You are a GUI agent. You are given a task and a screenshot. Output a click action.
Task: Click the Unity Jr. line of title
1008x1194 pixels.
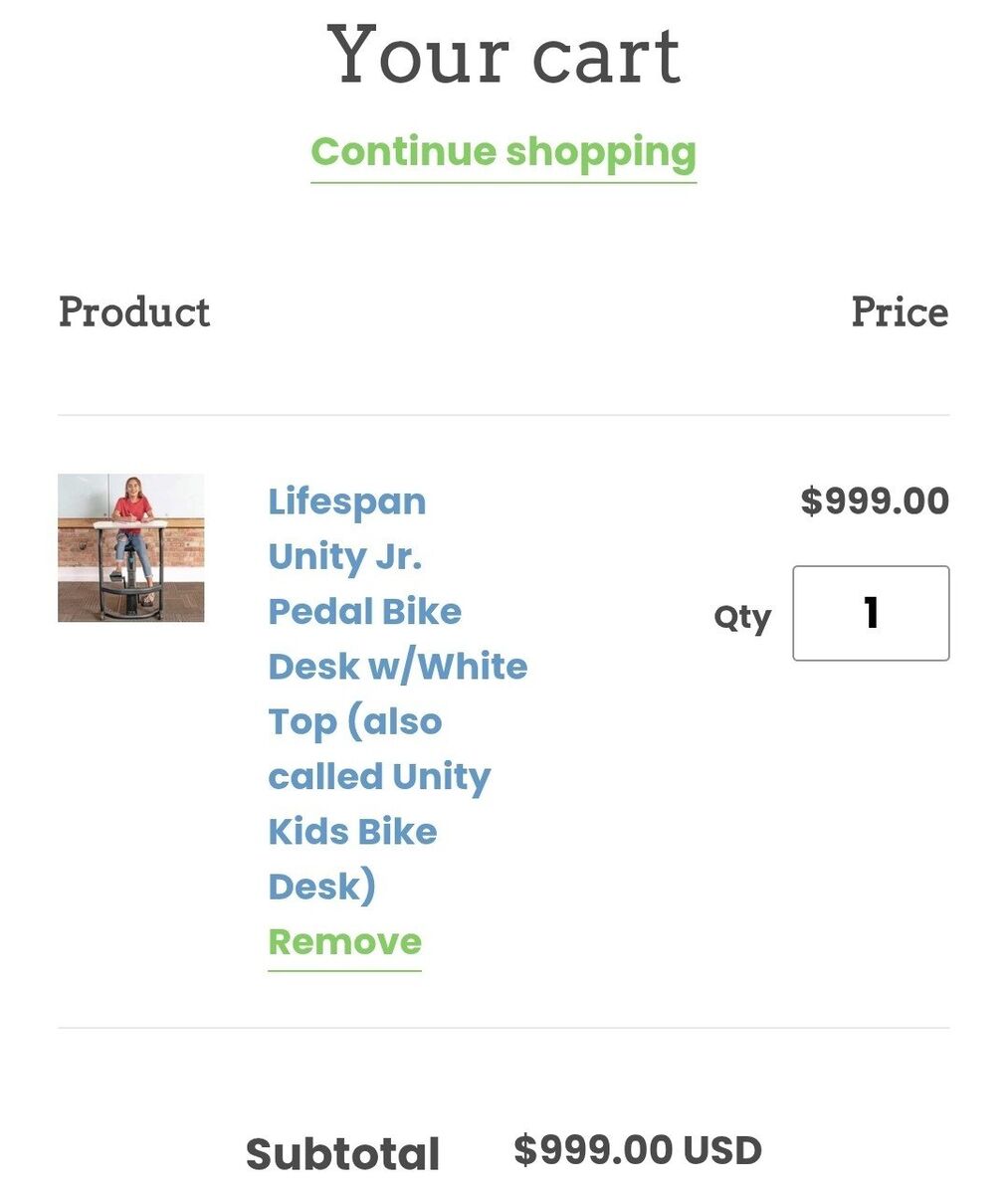(x=345, y=556)
